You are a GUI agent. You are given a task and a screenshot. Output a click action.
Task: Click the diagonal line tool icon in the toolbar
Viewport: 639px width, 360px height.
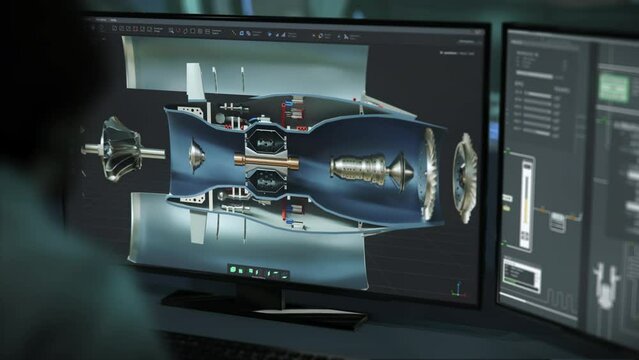tap(234, 33)
